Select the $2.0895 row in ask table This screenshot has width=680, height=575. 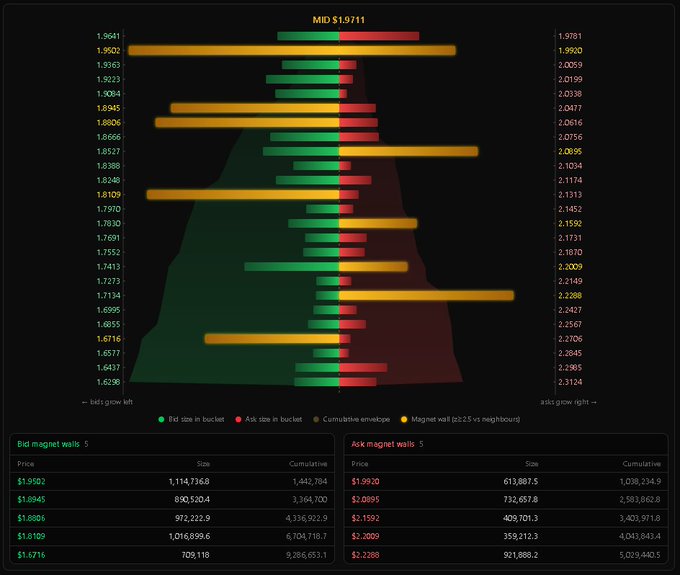click(x=506, y=500)
